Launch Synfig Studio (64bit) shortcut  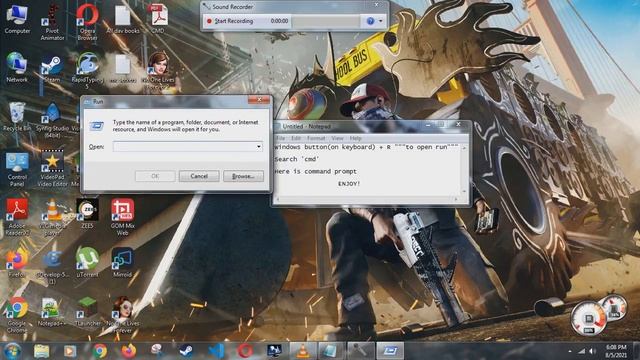pos(52,120)
